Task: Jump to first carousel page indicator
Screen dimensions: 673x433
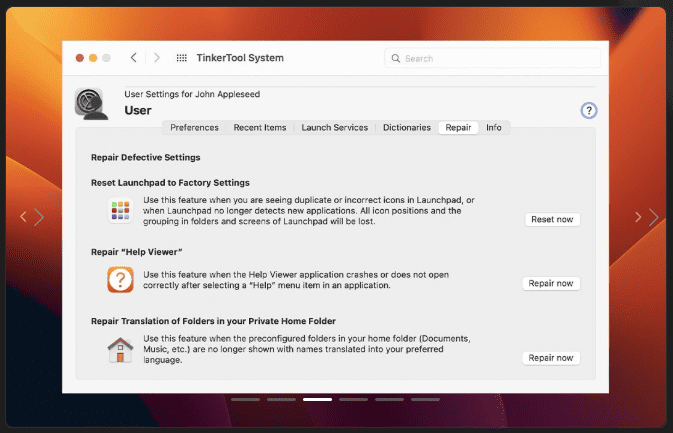Action: [246, 400]
